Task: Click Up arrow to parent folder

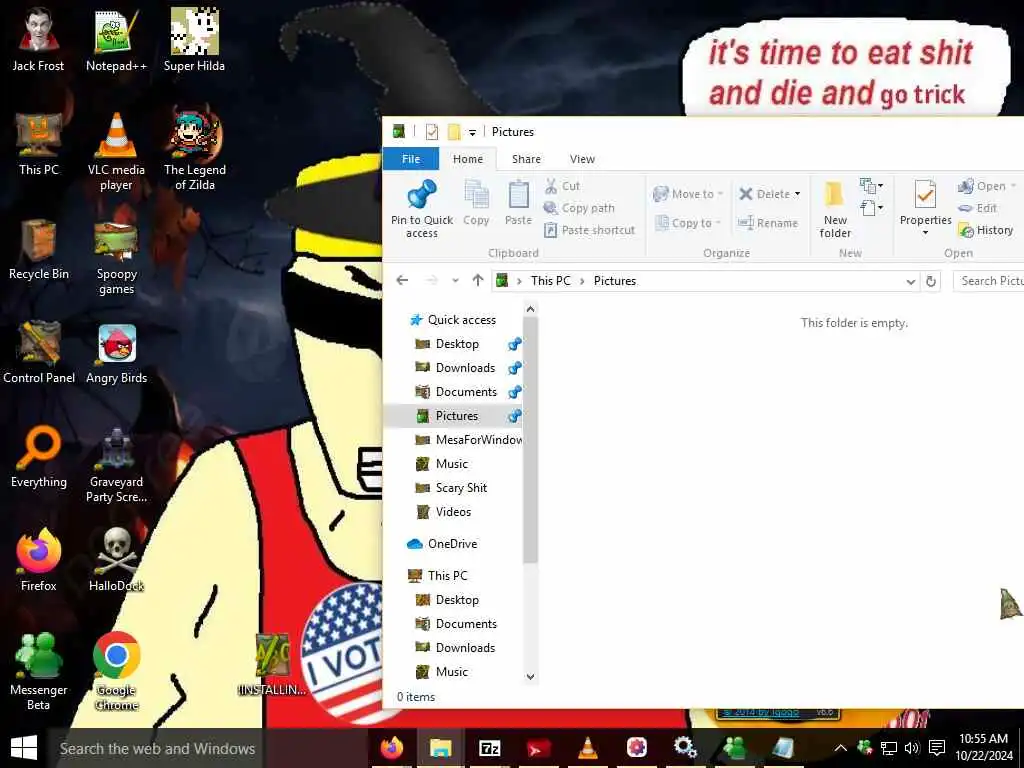Action: point(477,280)
